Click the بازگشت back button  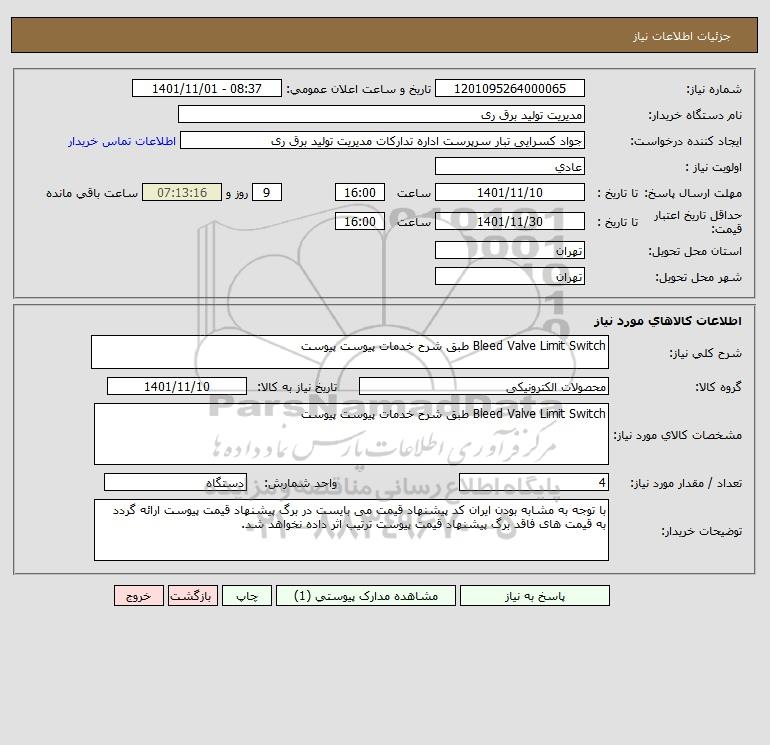192,596
